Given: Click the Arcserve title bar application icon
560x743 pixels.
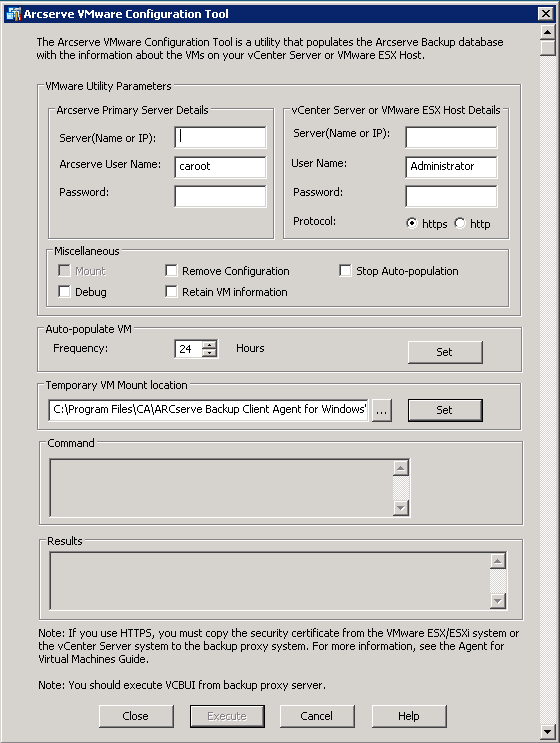Looking at the screenshot, I should point(14,14).
